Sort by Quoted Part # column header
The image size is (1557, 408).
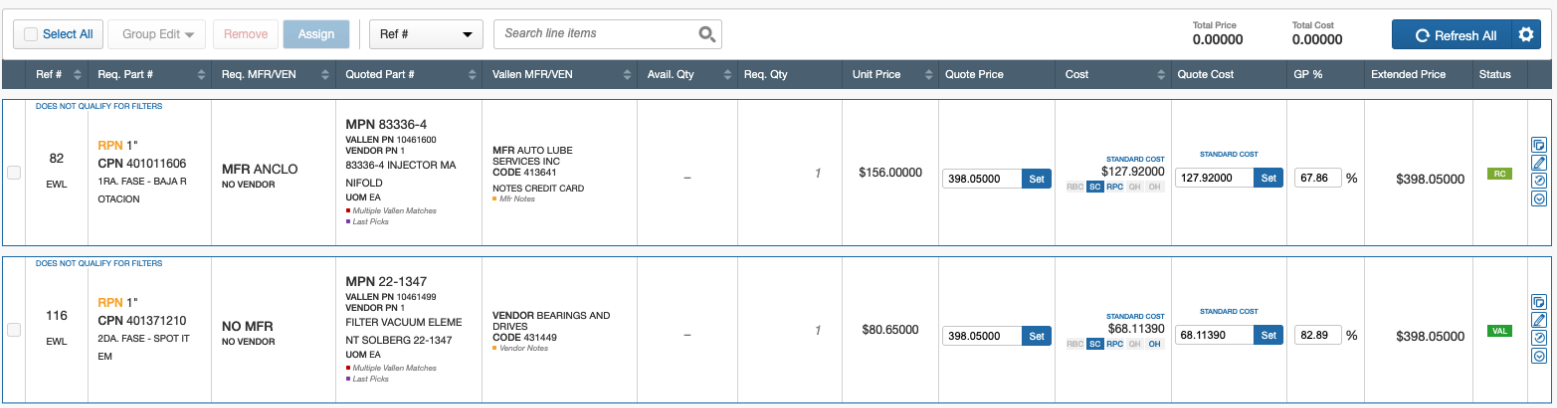coord(380,74)
